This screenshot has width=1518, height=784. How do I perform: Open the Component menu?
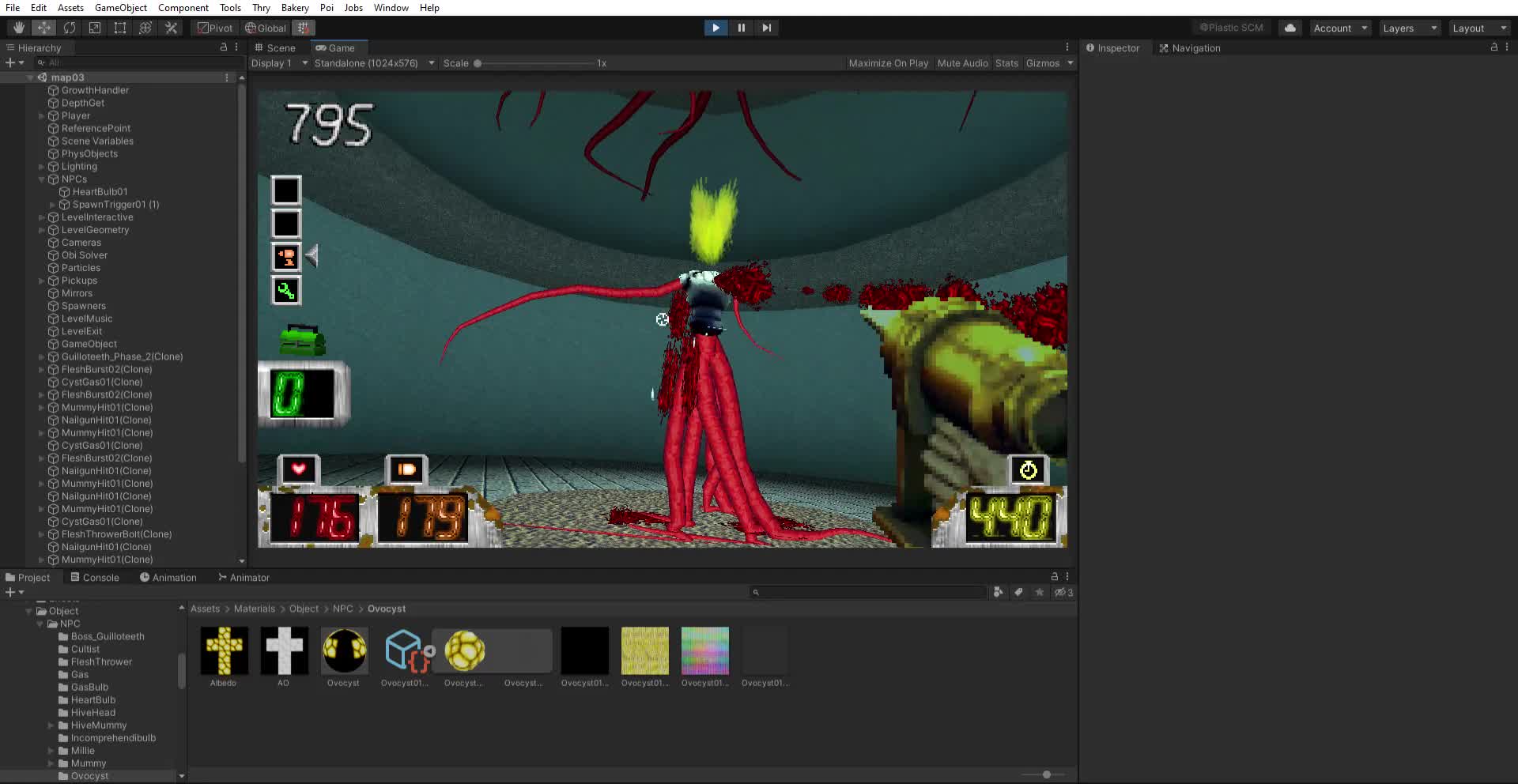click(x=183, y=8)
